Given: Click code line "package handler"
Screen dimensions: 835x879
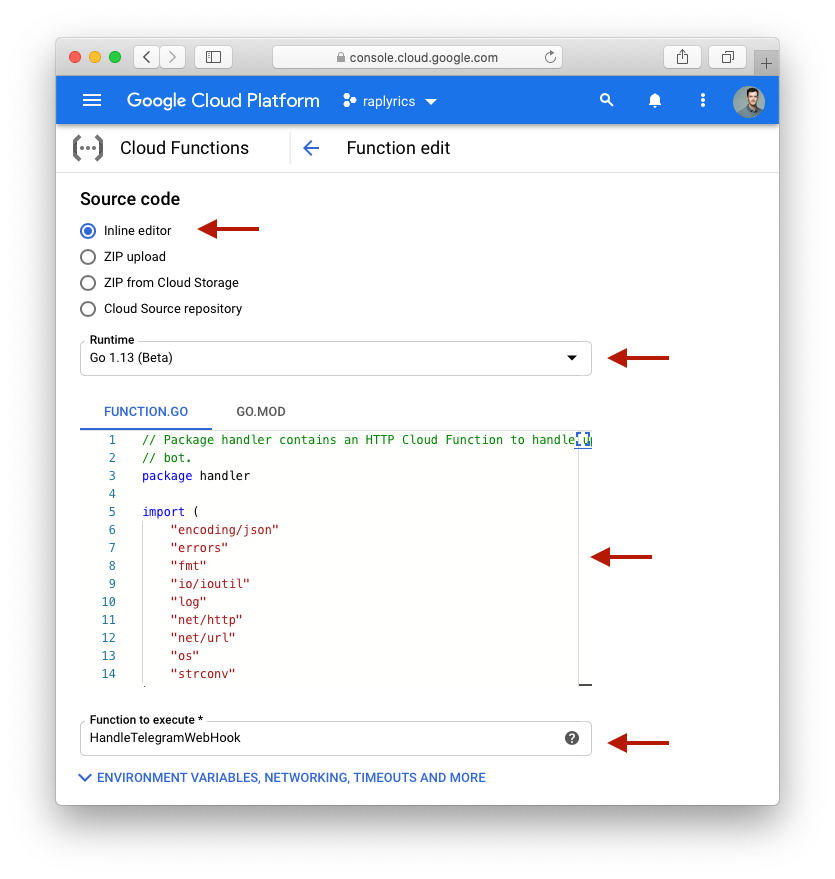Looking at the screenshot, I should pos(196,476).
